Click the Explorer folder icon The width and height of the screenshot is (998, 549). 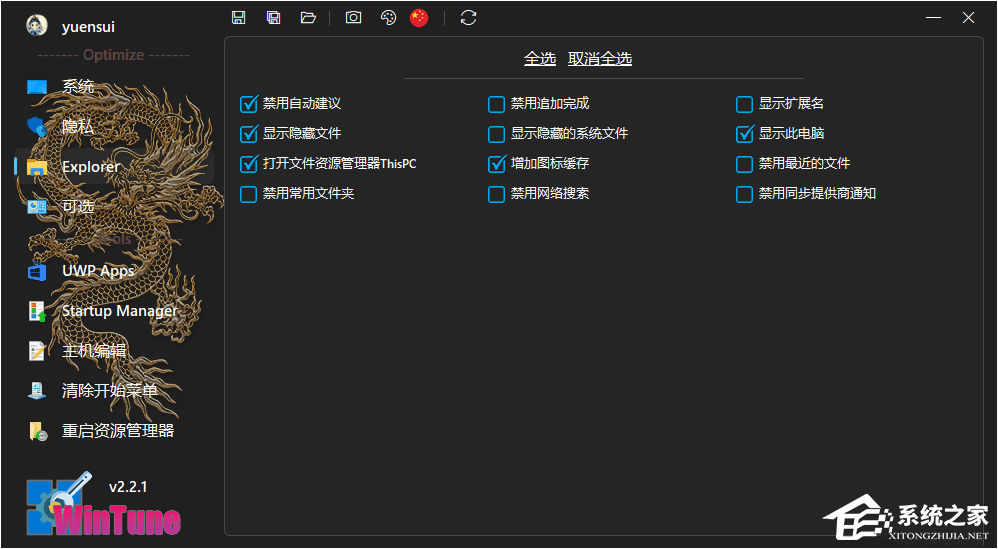point(37,167)
